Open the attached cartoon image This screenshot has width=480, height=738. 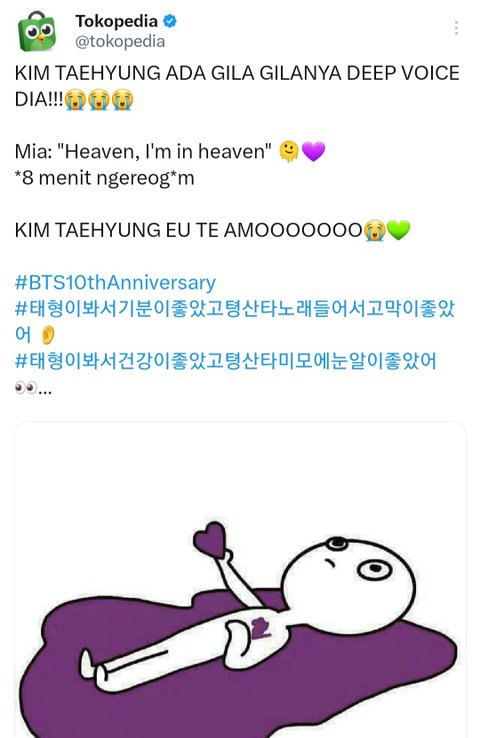(240, 580)
